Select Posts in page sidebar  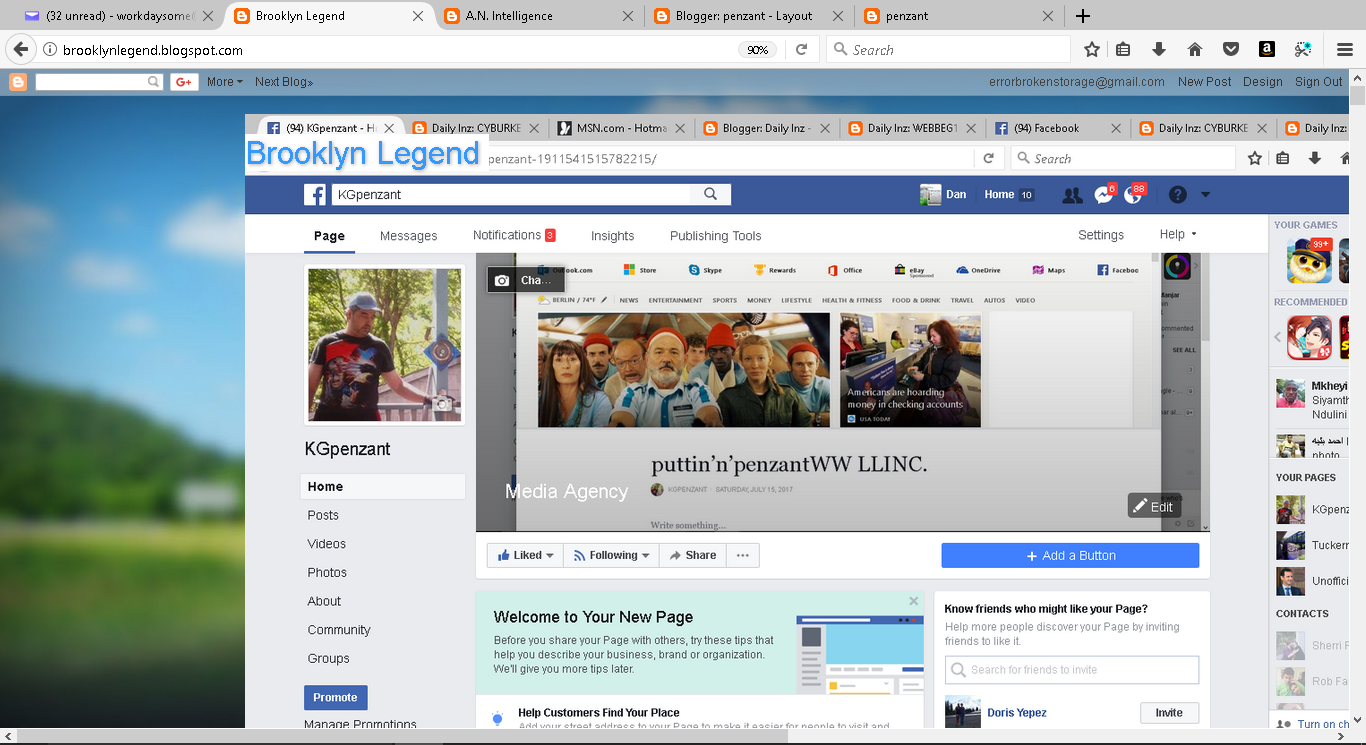click(x=323, y=515)
